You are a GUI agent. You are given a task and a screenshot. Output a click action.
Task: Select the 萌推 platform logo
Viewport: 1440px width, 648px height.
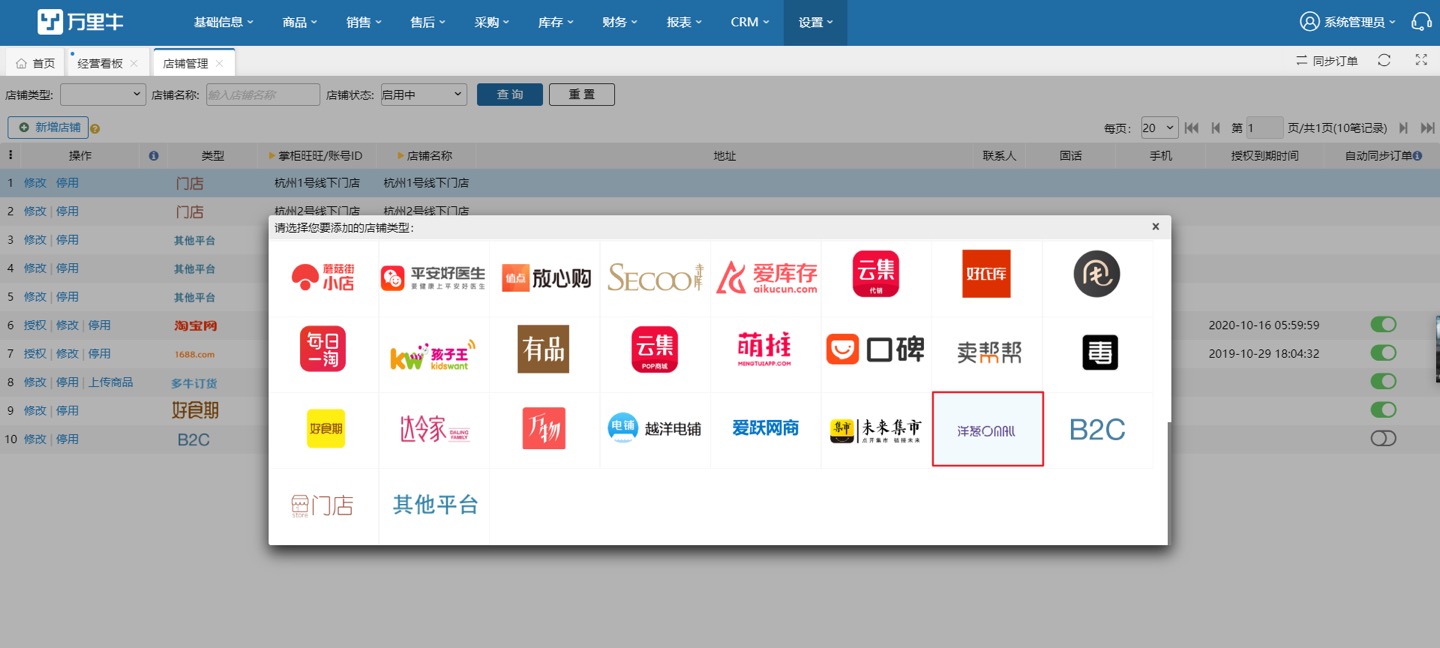765,349
